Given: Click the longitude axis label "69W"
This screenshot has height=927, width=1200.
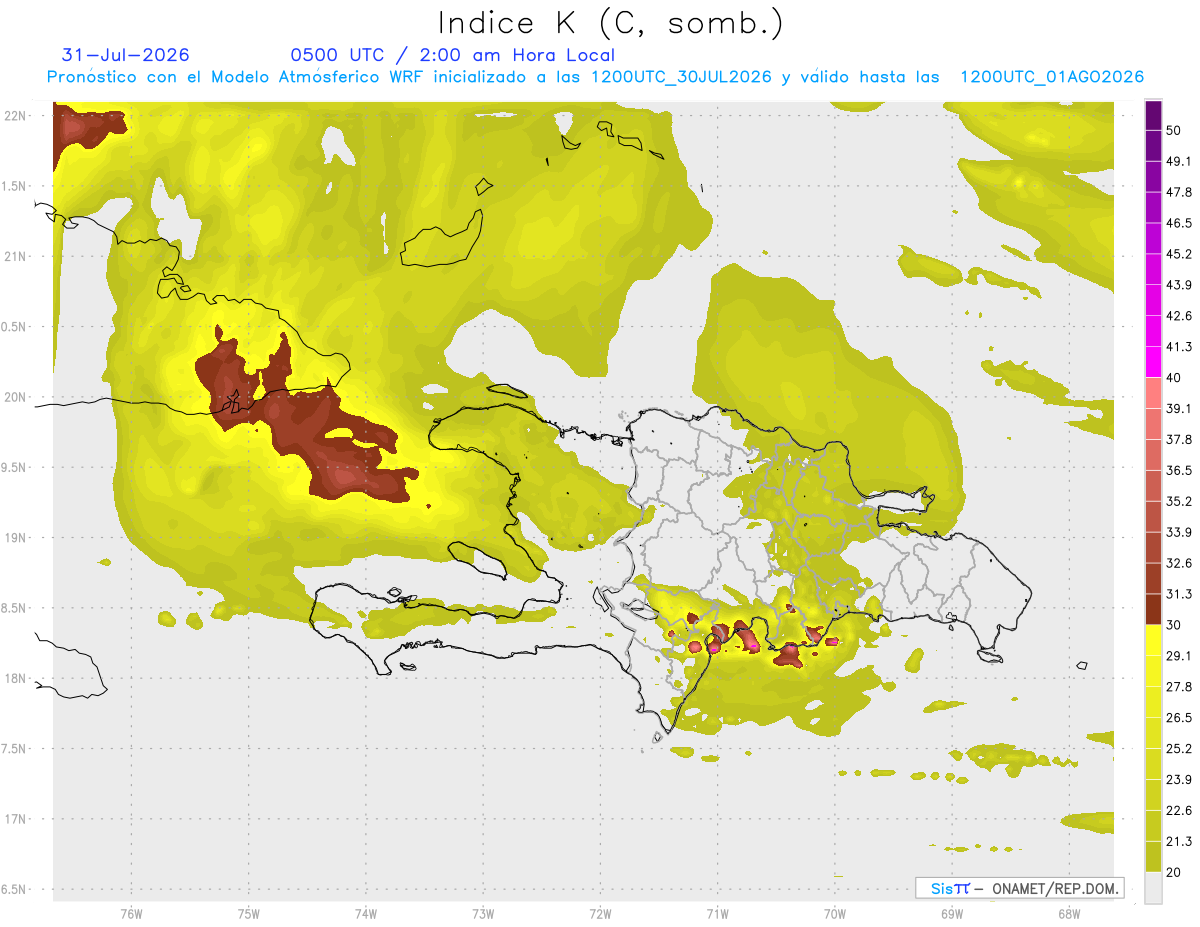Looking at the screenshot, I should pos(951,915).
